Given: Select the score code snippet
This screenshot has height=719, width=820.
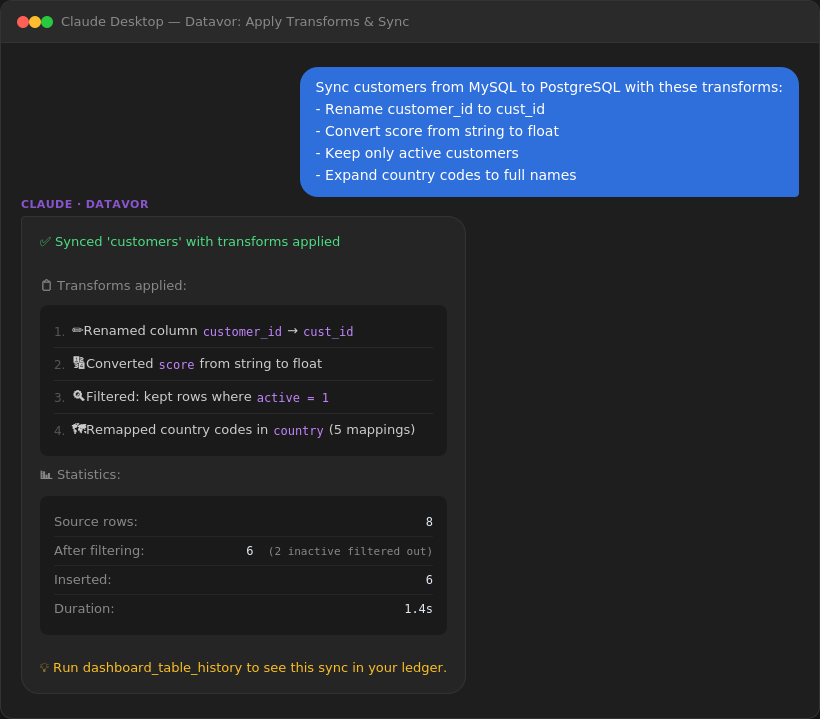Looking at the screenshot, I should tap(176, 364).
